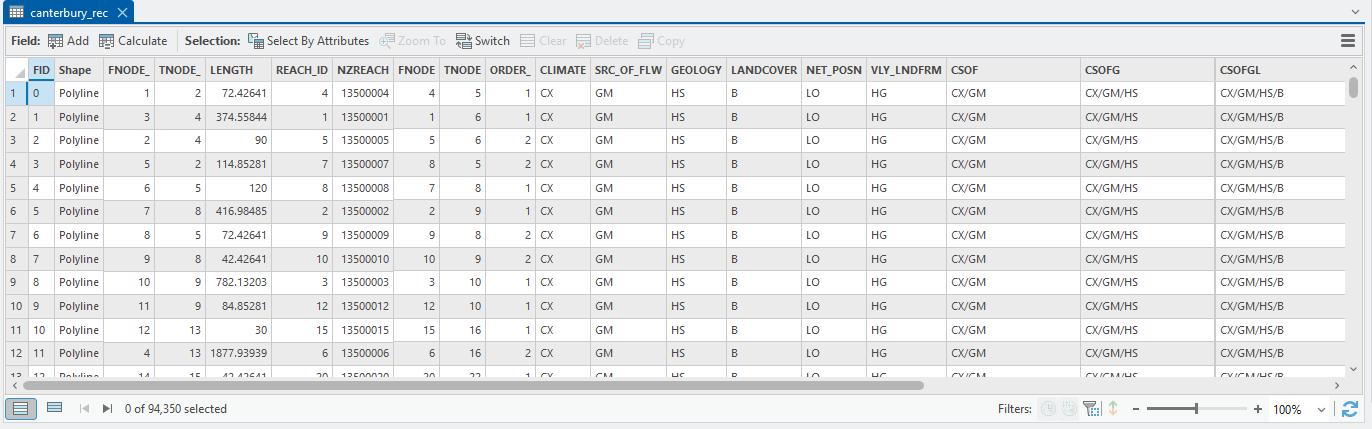The height and width of the screenshot is (429, 1372).
Task: Click the NZREACH cell 13500010
Action: pyautogui.click(x=363, y=258)
